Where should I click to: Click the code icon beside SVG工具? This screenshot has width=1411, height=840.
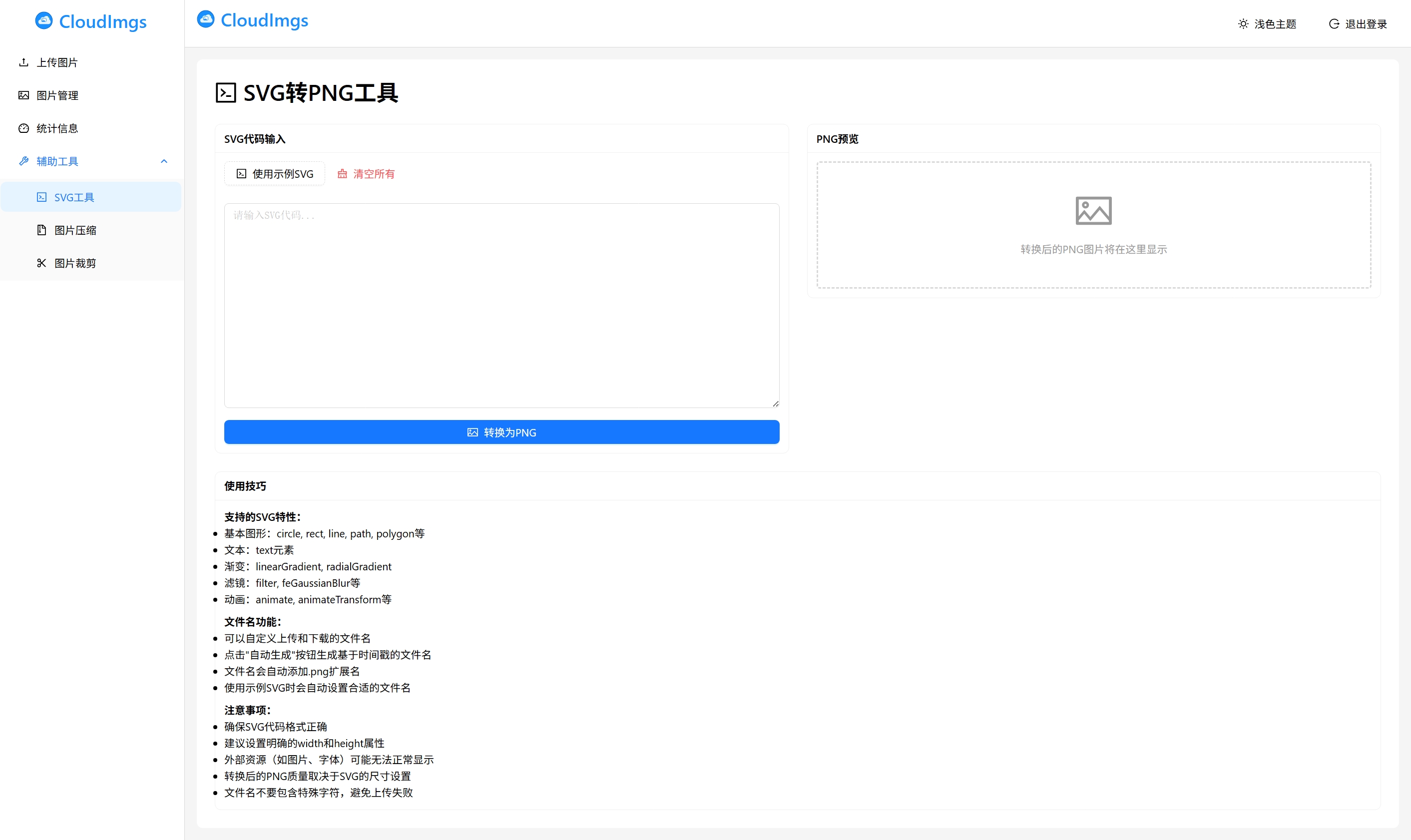42,197
